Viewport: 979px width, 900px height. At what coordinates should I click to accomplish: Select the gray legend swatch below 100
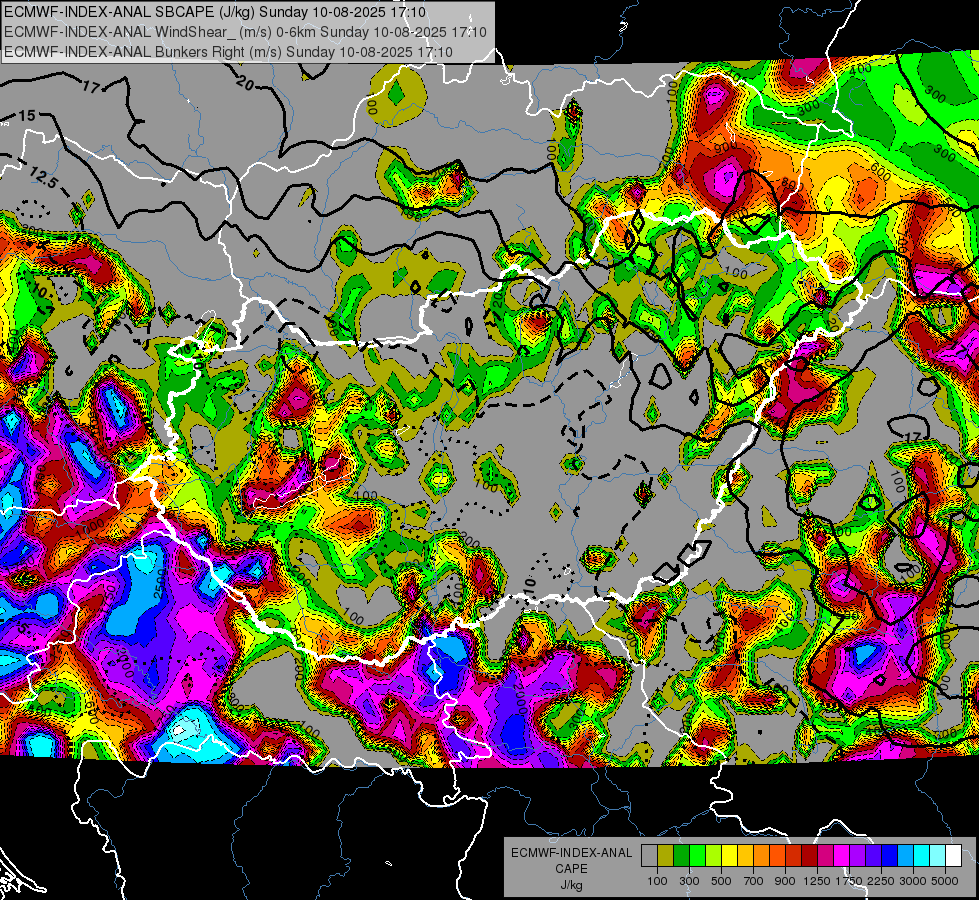tap(649, 856)
